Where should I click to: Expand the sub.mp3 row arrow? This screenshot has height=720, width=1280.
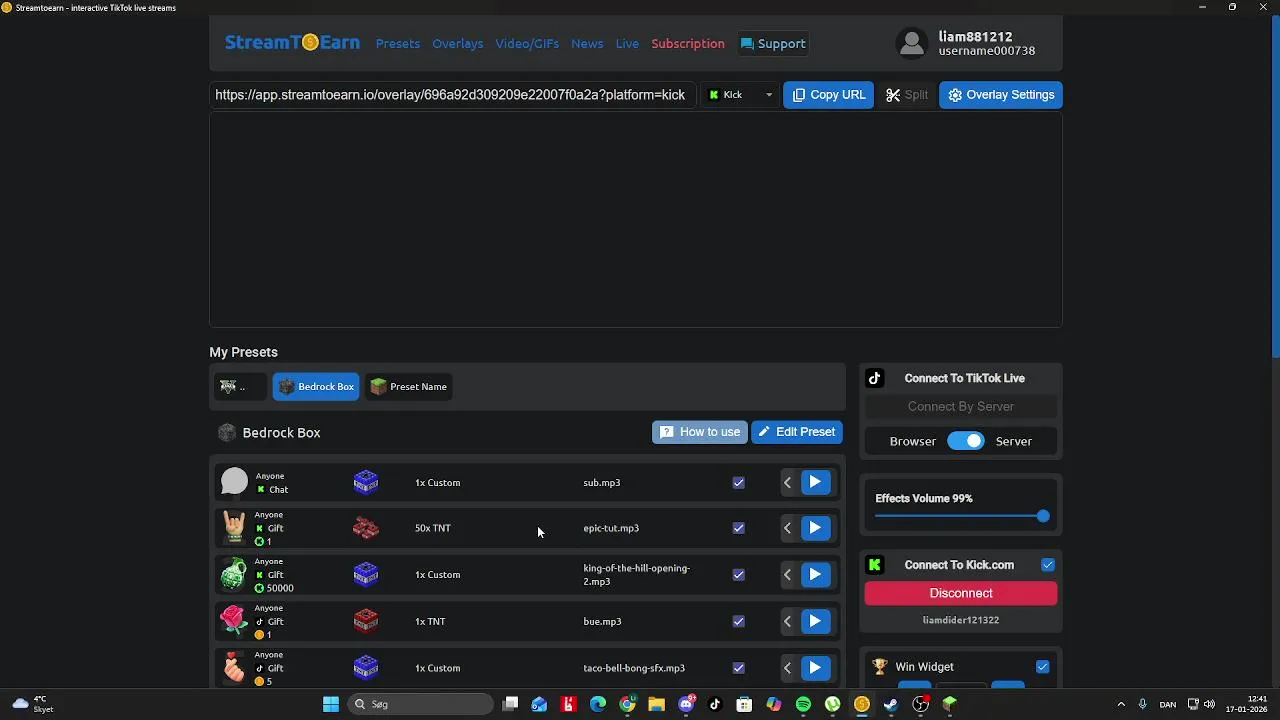(788, 482)
